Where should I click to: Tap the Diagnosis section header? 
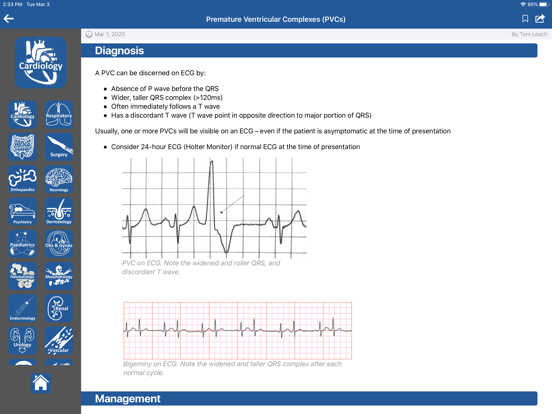(x=309, y=50)
